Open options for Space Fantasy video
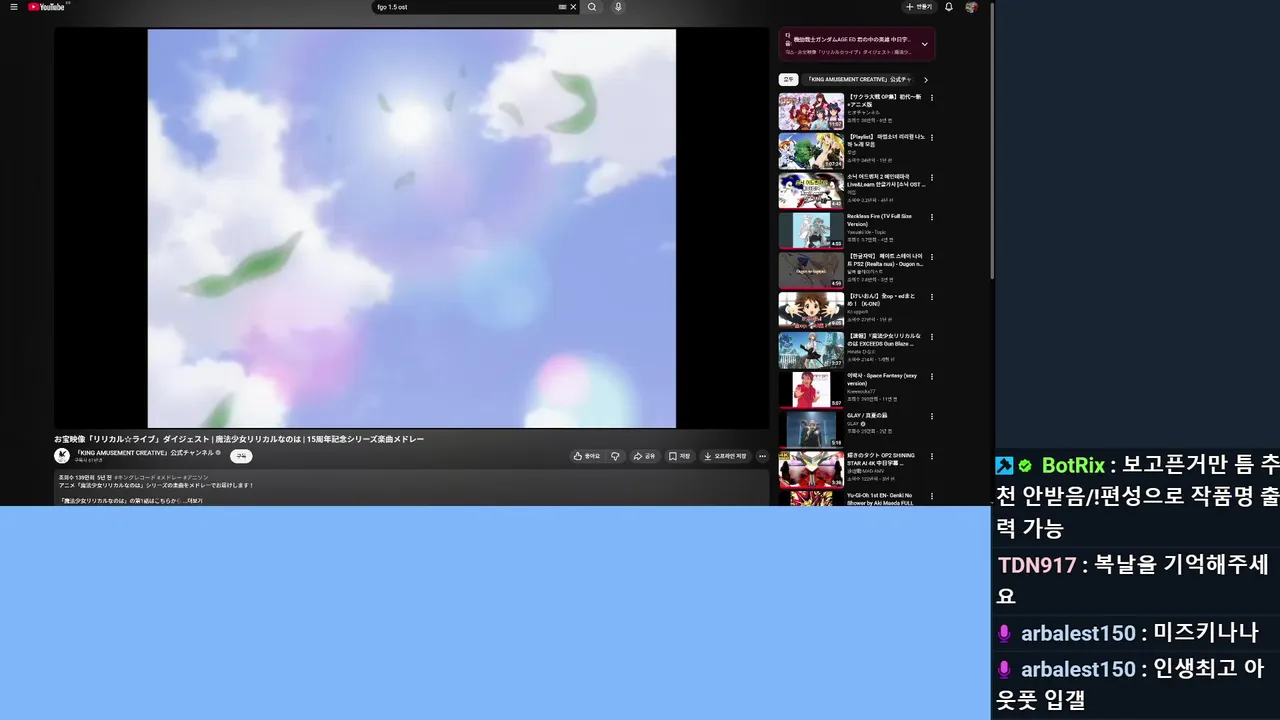This screenshot has width=1280, height=720. coord(932,376)
